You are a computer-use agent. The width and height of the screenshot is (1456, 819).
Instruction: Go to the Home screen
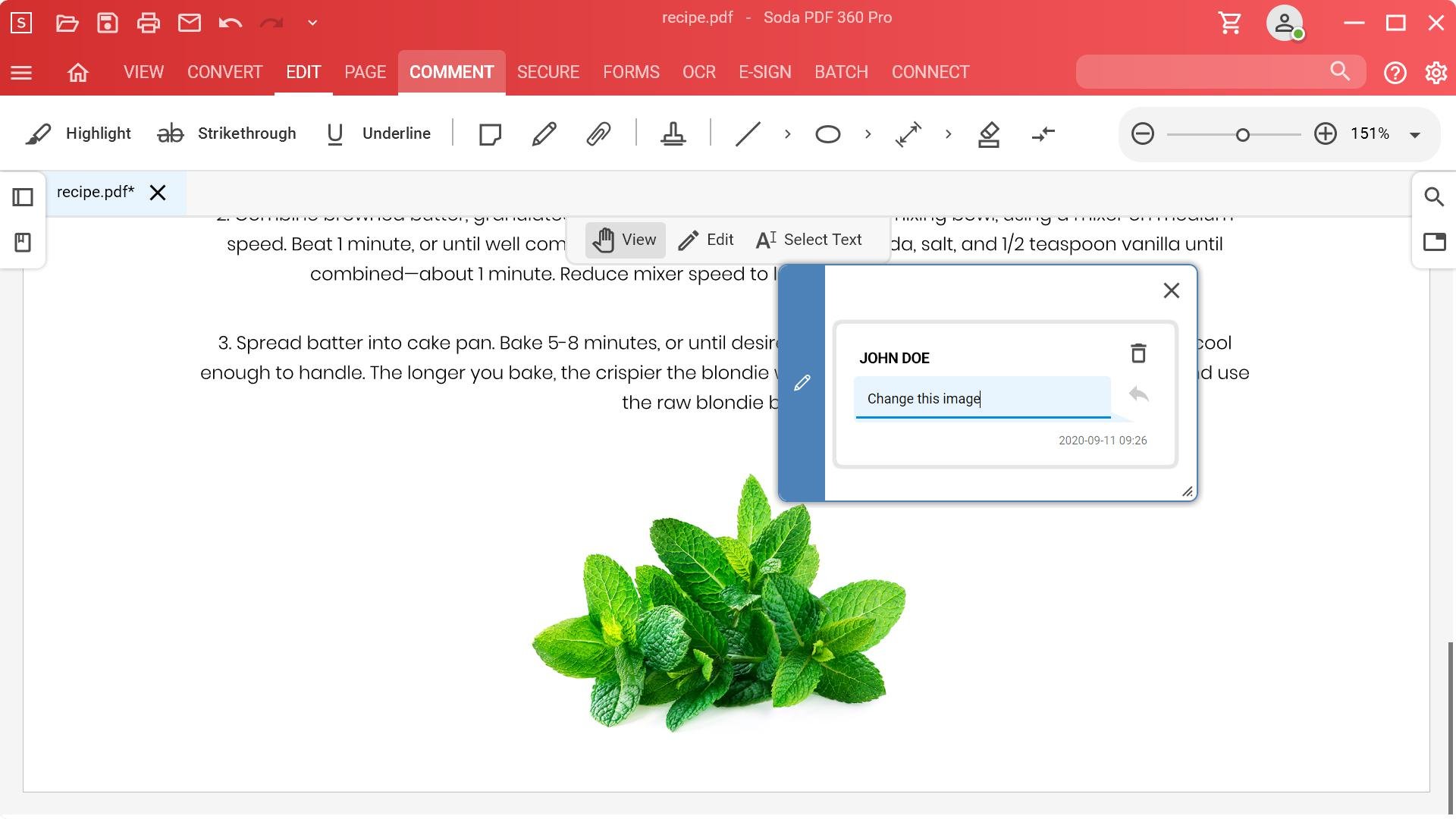point(78,73)
